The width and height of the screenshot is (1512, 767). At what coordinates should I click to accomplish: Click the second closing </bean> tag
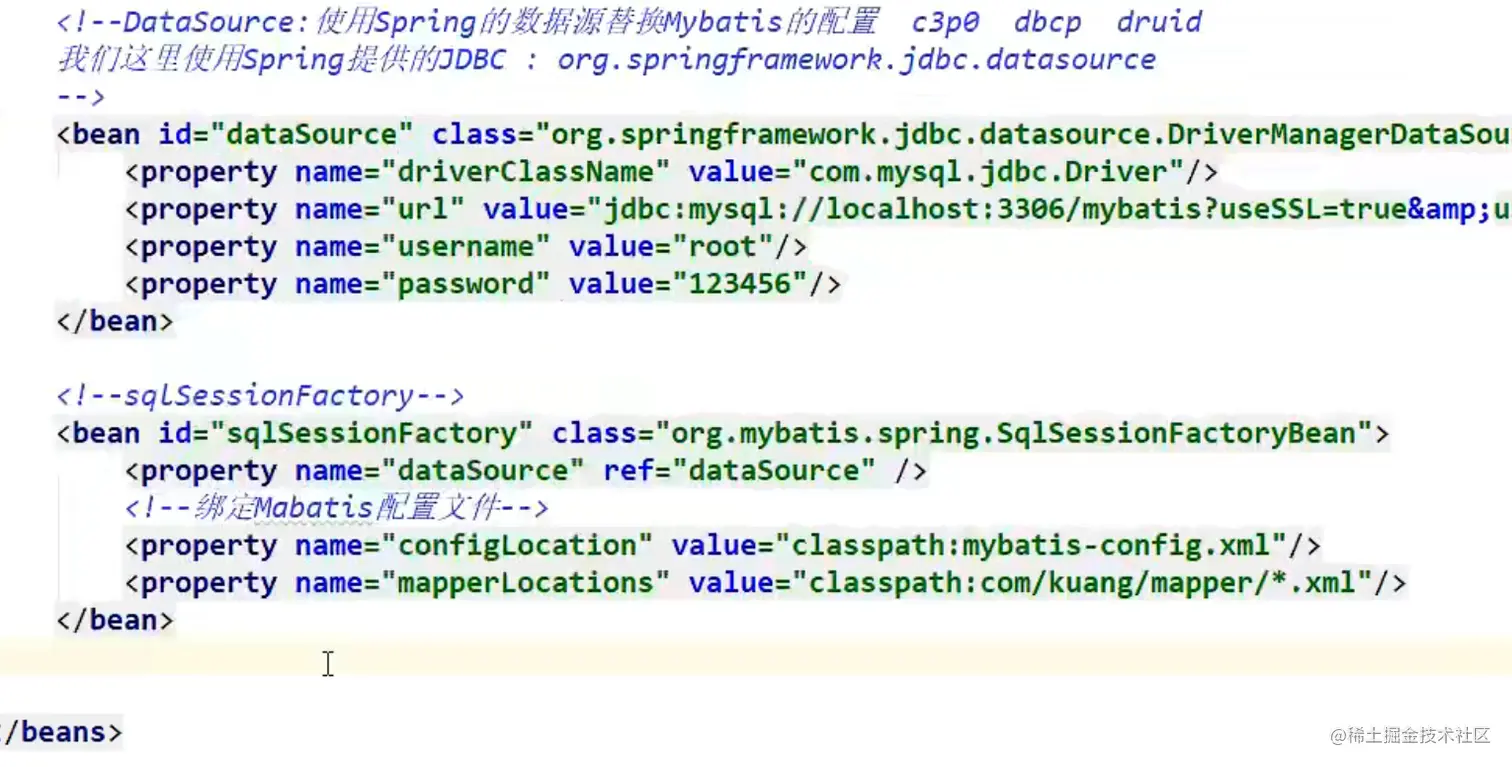pyautogui.click(x=115, y=620)
